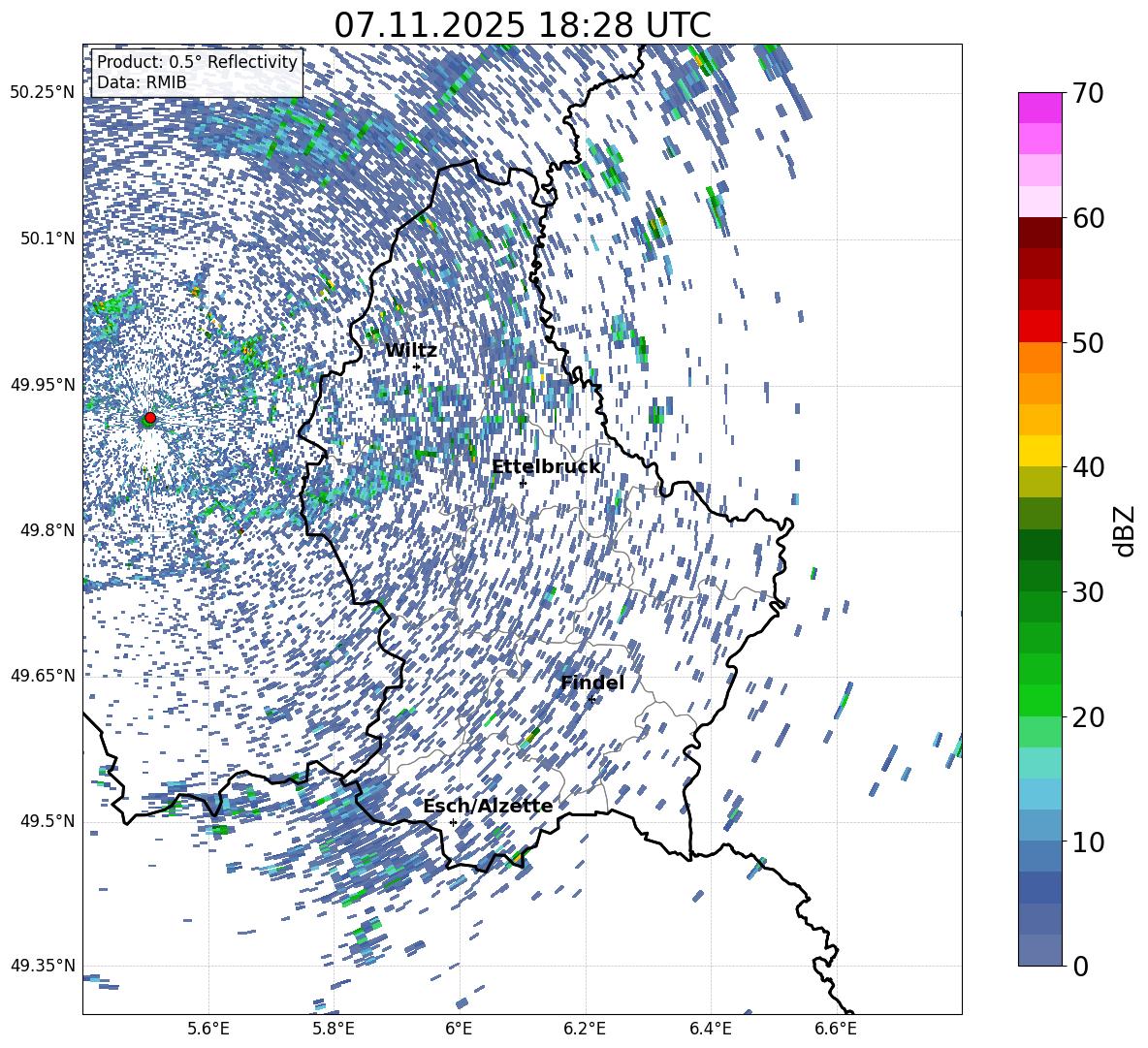Click the Data: RMIB label

[142, 82]
